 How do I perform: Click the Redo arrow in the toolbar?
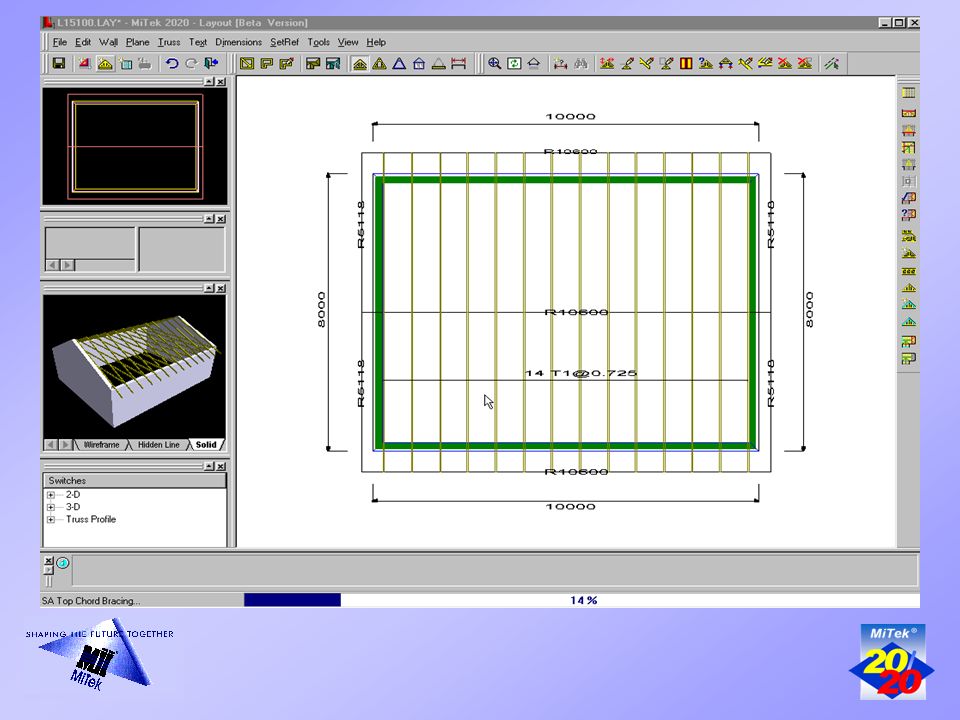click(191, 64)
